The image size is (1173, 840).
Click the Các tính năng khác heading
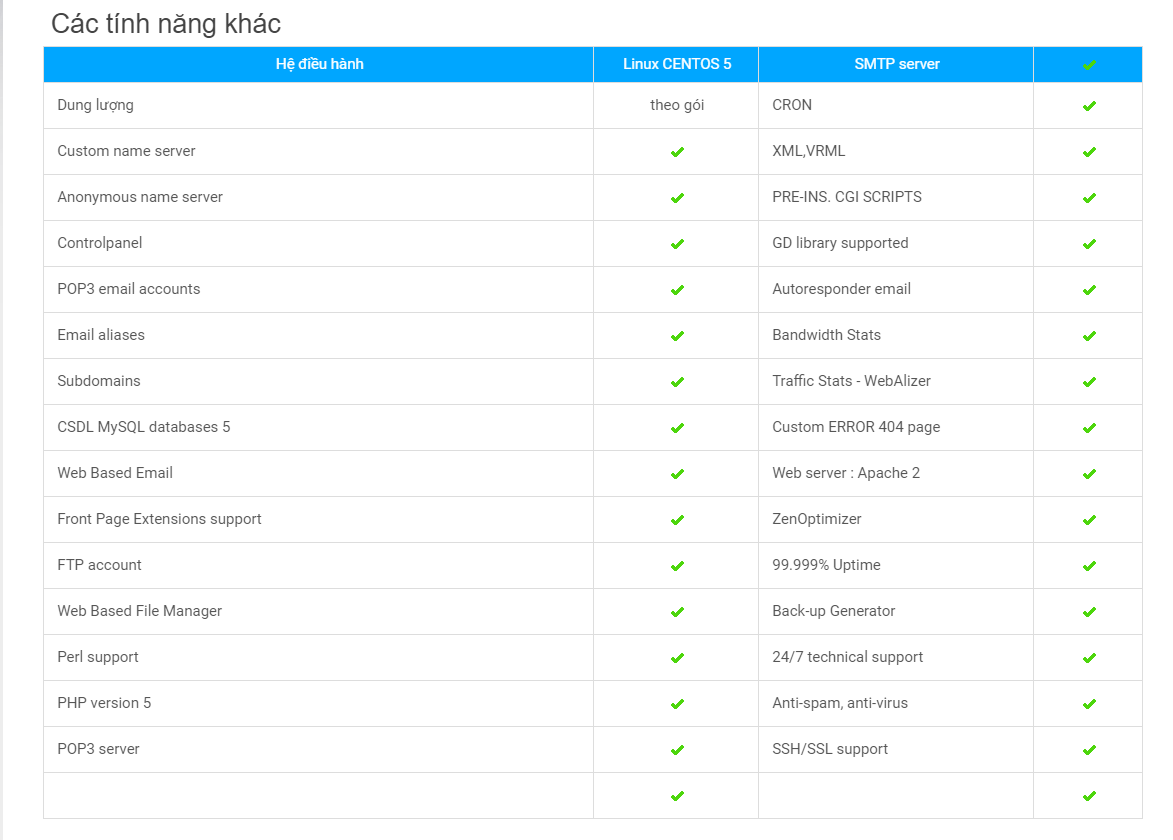coord(166,23)
